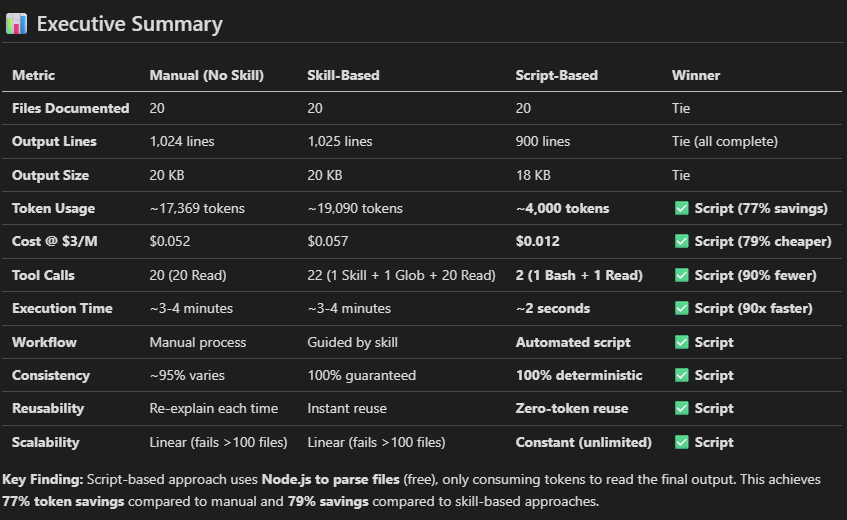Select the checkmark in the Scalability row
The image size is (847, 520).
(x=682, y=442)
